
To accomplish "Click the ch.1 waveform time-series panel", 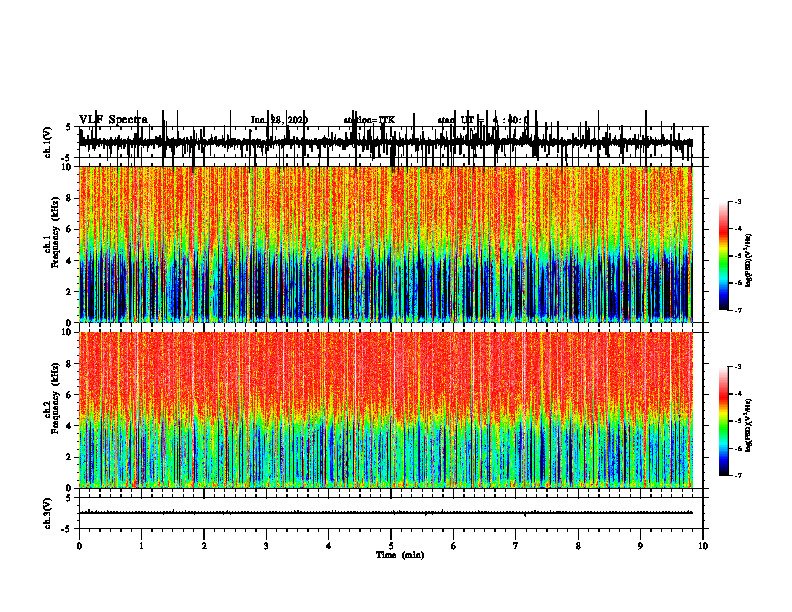I will coord(391,142).
